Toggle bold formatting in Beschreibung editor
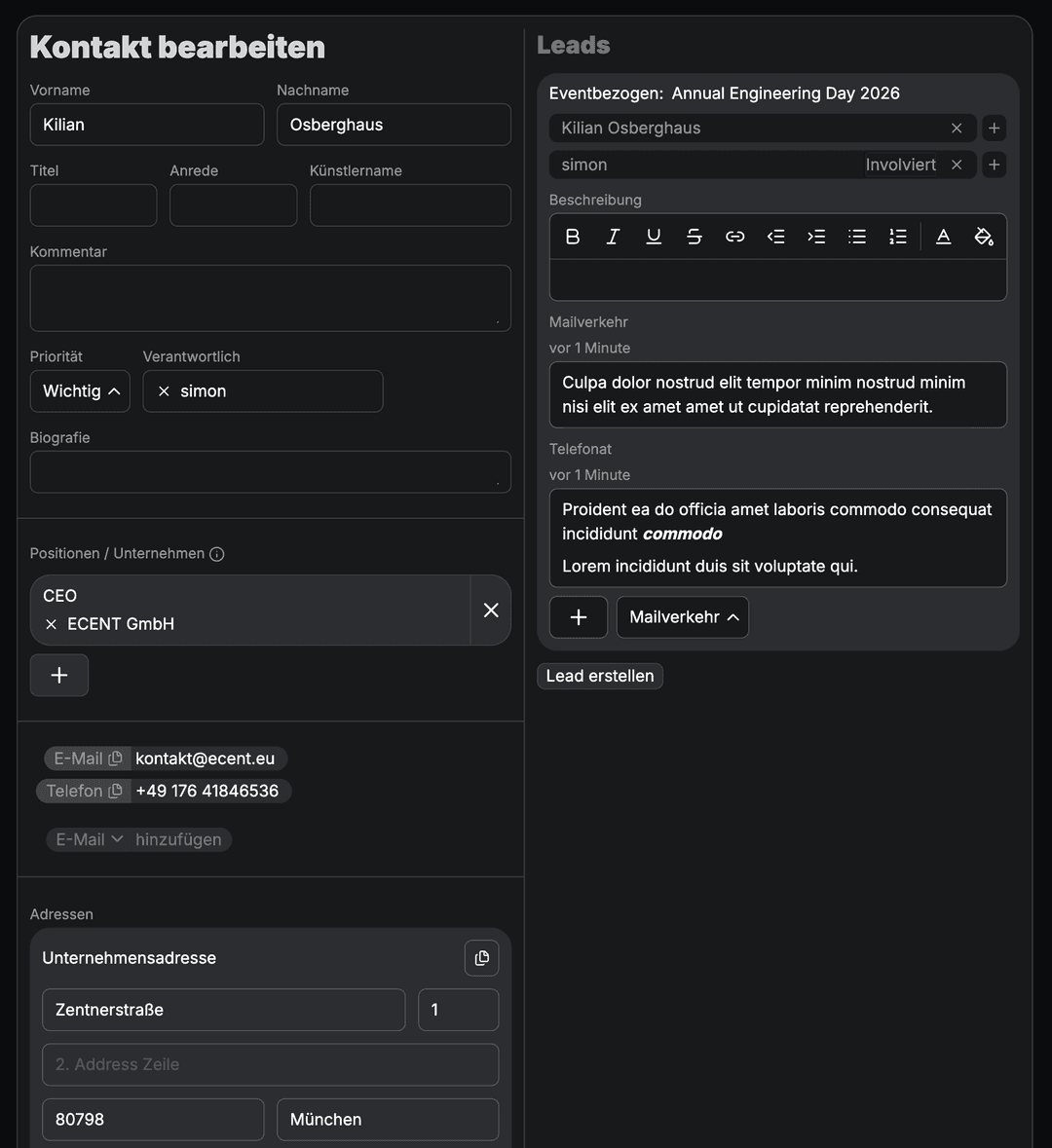This screenshot has height=1148, width=1052. 573,237
